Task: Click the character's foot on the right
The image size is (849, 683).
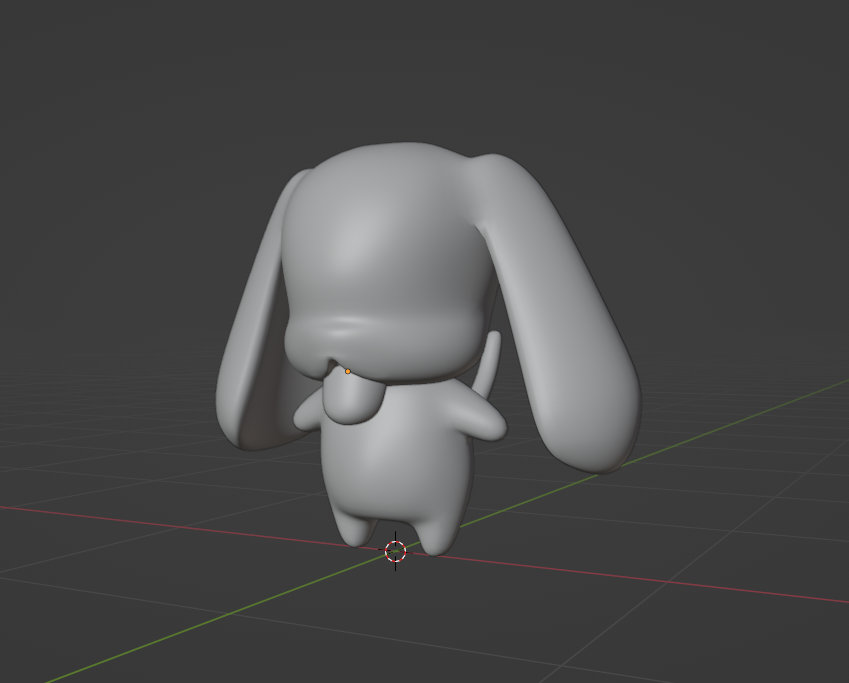Action: pyautogui.click(x=437, y=537)
